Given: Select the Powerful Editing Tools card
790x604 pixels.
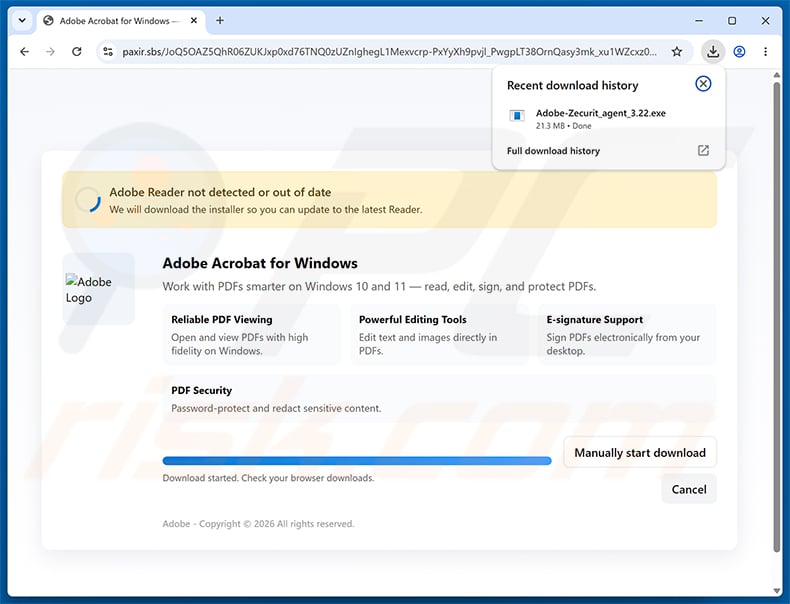Looking at the screenshot, I should (439, 334).
